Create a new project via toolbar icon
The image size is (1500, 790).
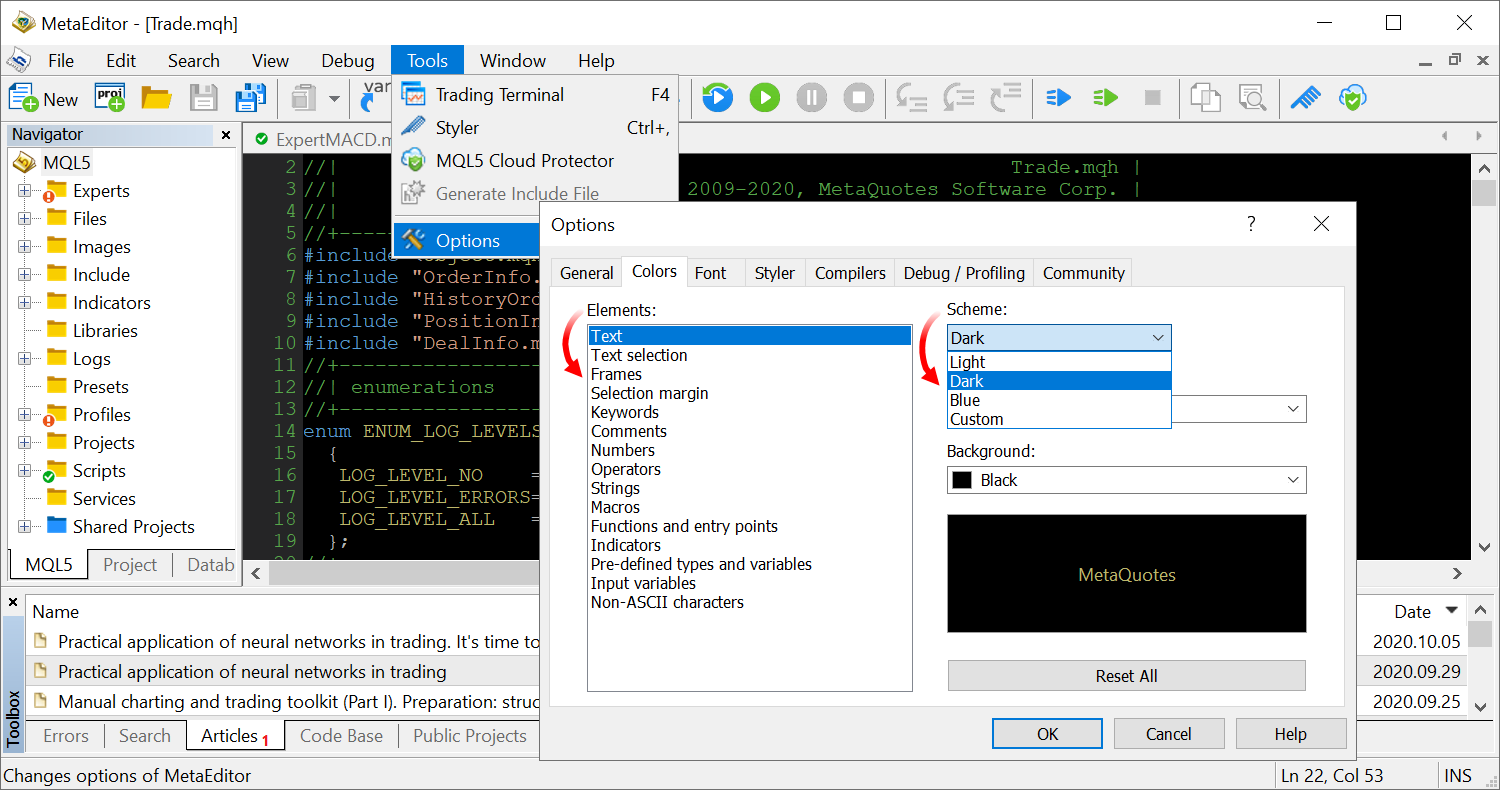click(x=110, y=98)
